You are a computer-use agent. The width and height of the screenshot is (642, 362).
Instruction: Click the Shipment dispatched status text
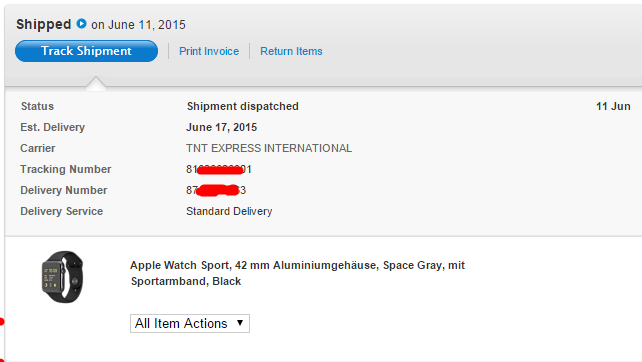pyautogui.click(x=243, y=106)
